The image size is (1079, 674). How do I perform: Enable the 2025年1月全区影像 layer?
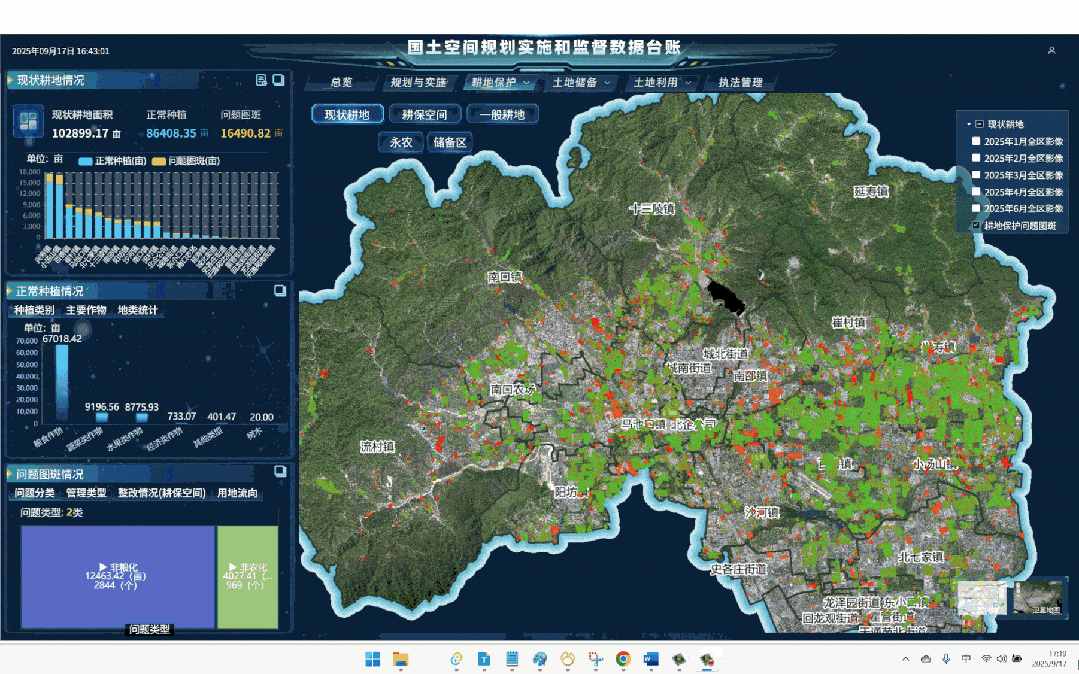tap(976, 141)
